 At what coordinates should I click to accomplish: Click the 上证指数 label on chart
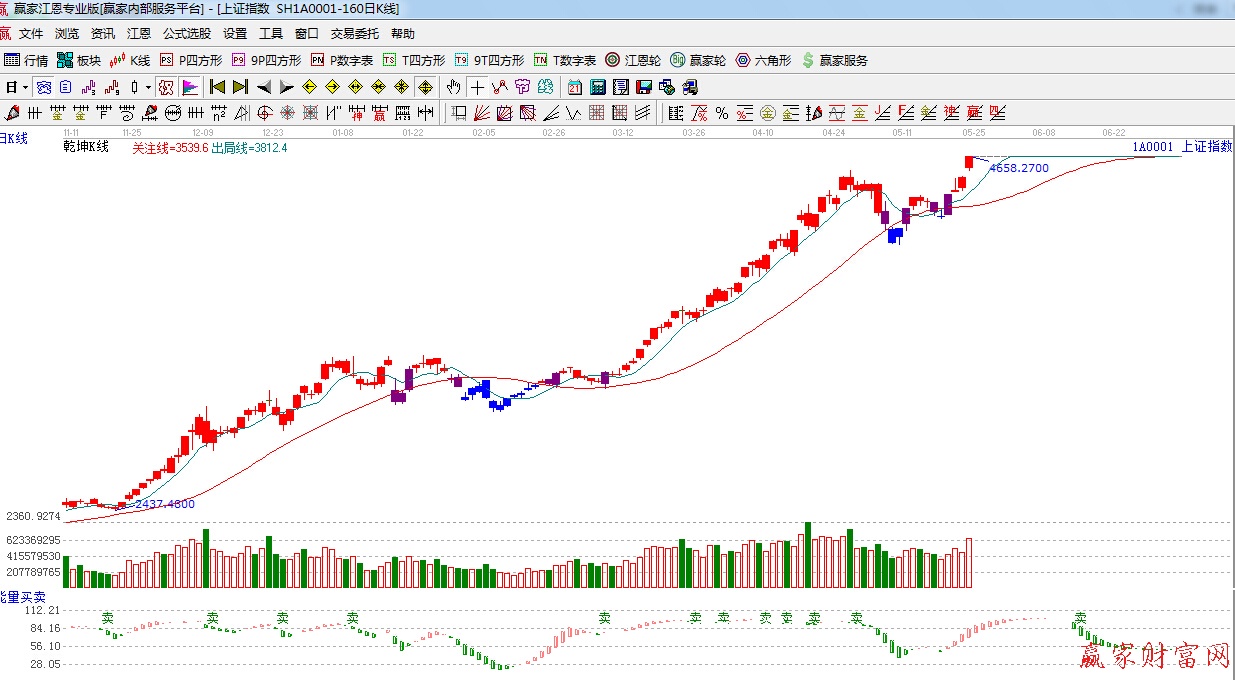click(x=1206, y=147)
